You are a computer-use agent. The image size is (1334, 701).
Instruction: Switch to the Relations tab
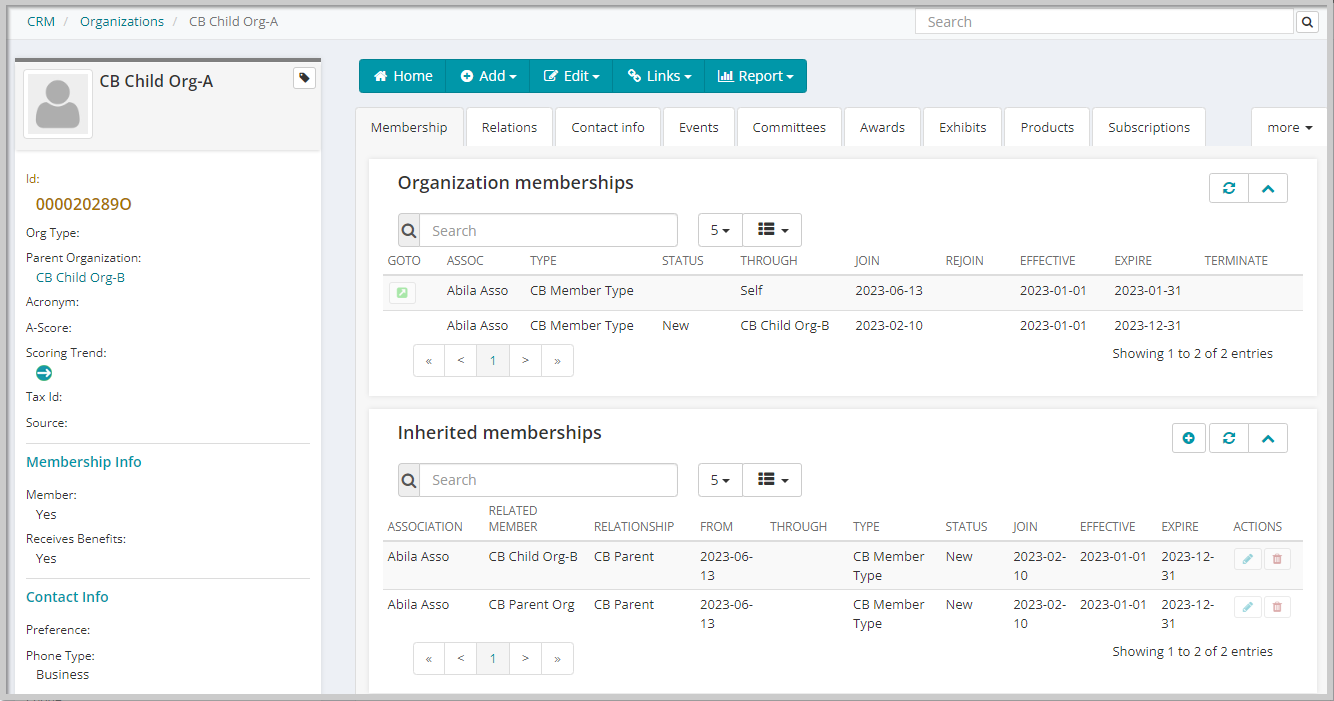(509, 127)
